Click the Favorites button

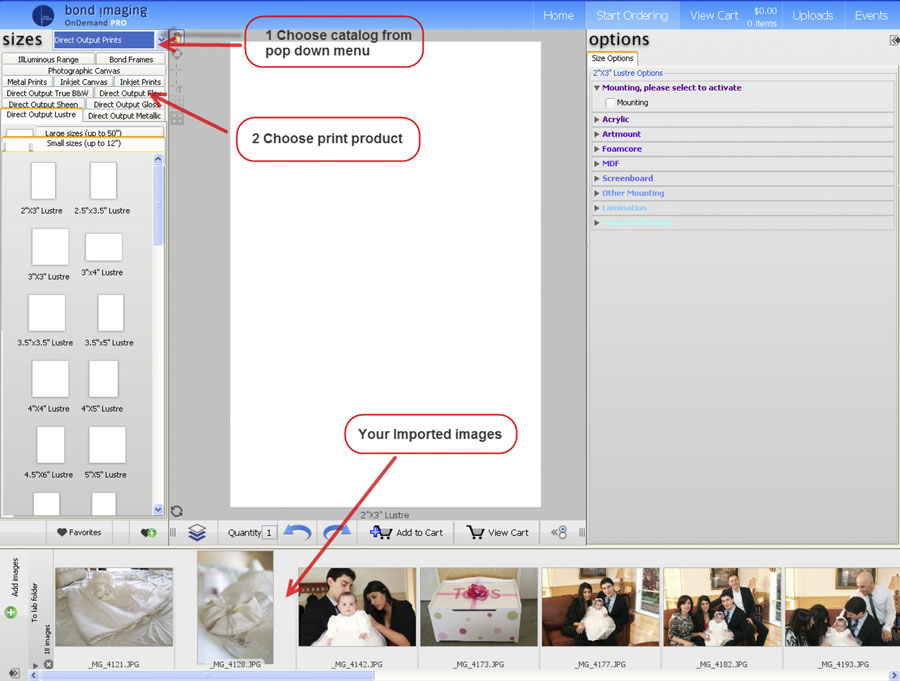click(x=79, y=532)
